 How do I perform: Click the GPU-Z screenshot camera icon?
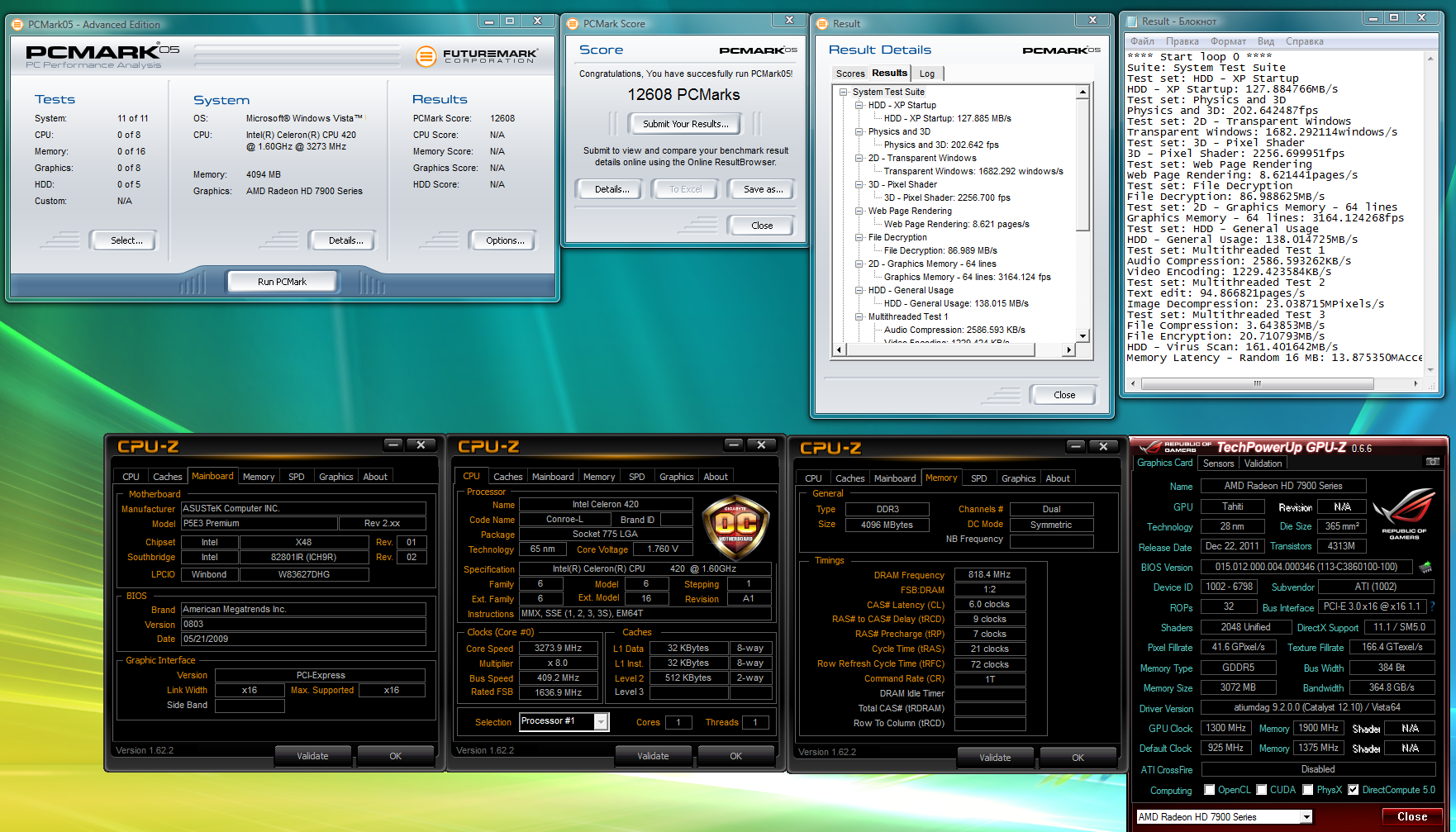pos(1432,462)
